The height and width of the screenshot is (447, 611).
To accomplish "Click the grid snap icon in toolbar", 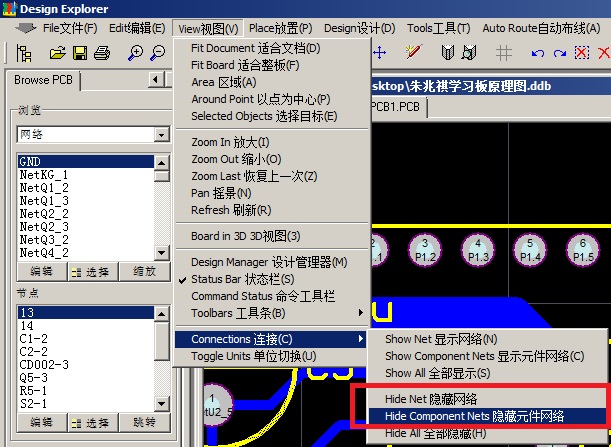I will [x=504, y=52].
